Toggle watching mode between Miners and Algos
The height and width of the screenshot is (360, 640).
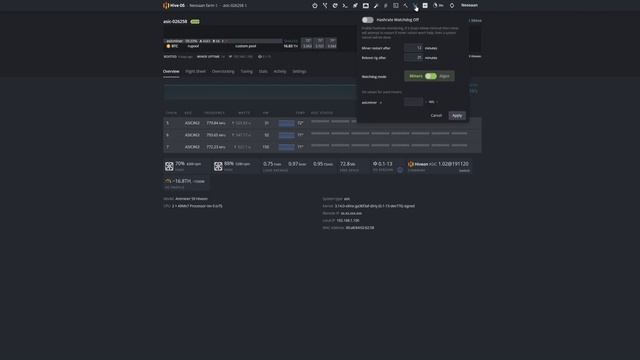(x=430, y=76)
